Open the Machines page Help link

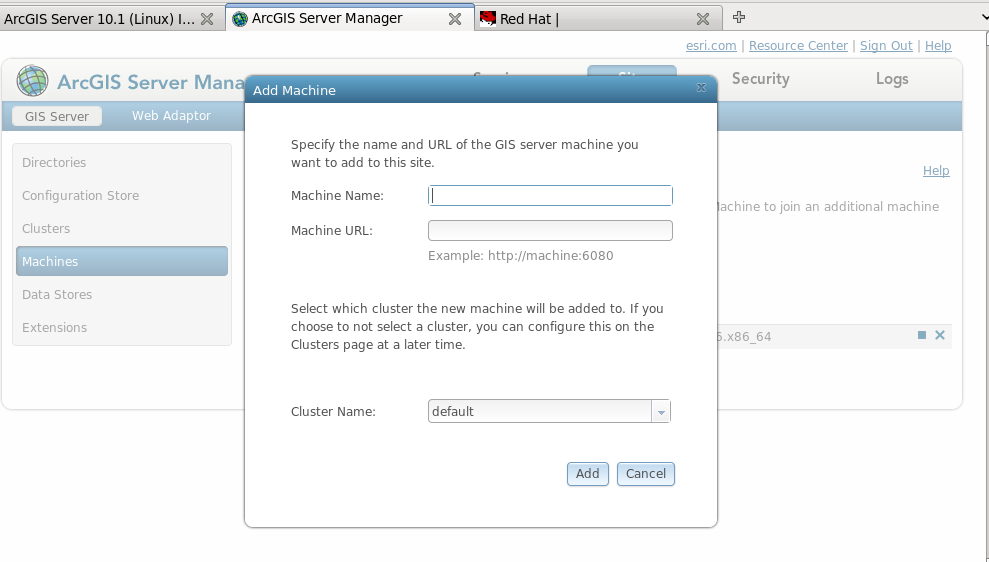coord(936,171)
